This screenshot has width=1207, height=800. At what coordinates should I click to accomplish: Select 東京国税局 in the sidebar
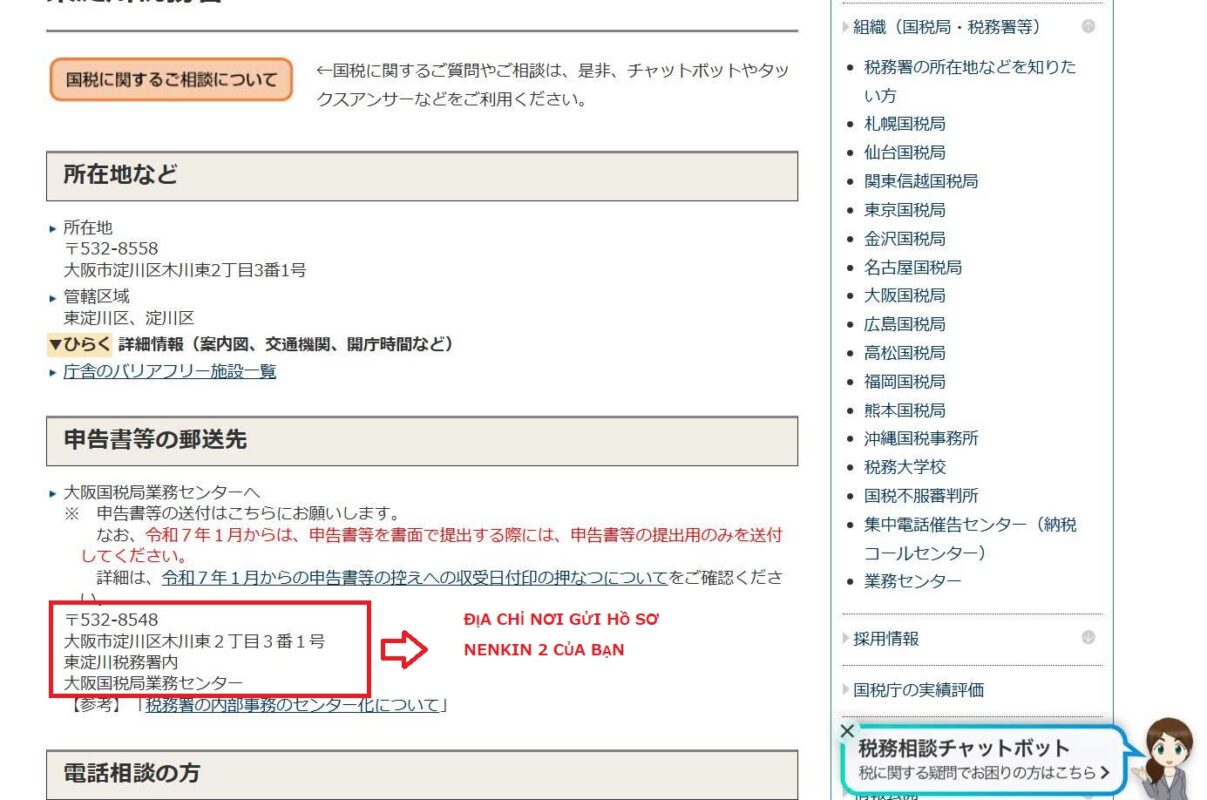point(904,210)
